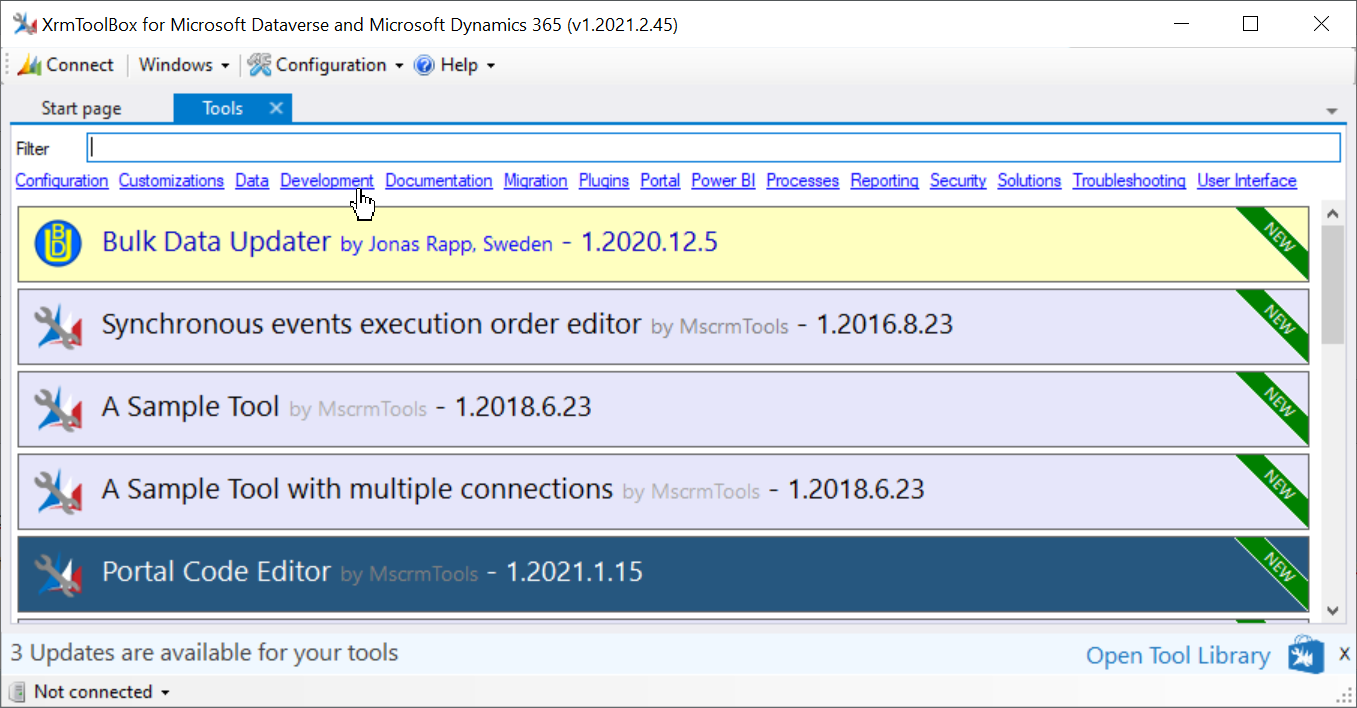The image size is (1357, 708).
Task: Click the Connect button
Action: click(66, 65)
